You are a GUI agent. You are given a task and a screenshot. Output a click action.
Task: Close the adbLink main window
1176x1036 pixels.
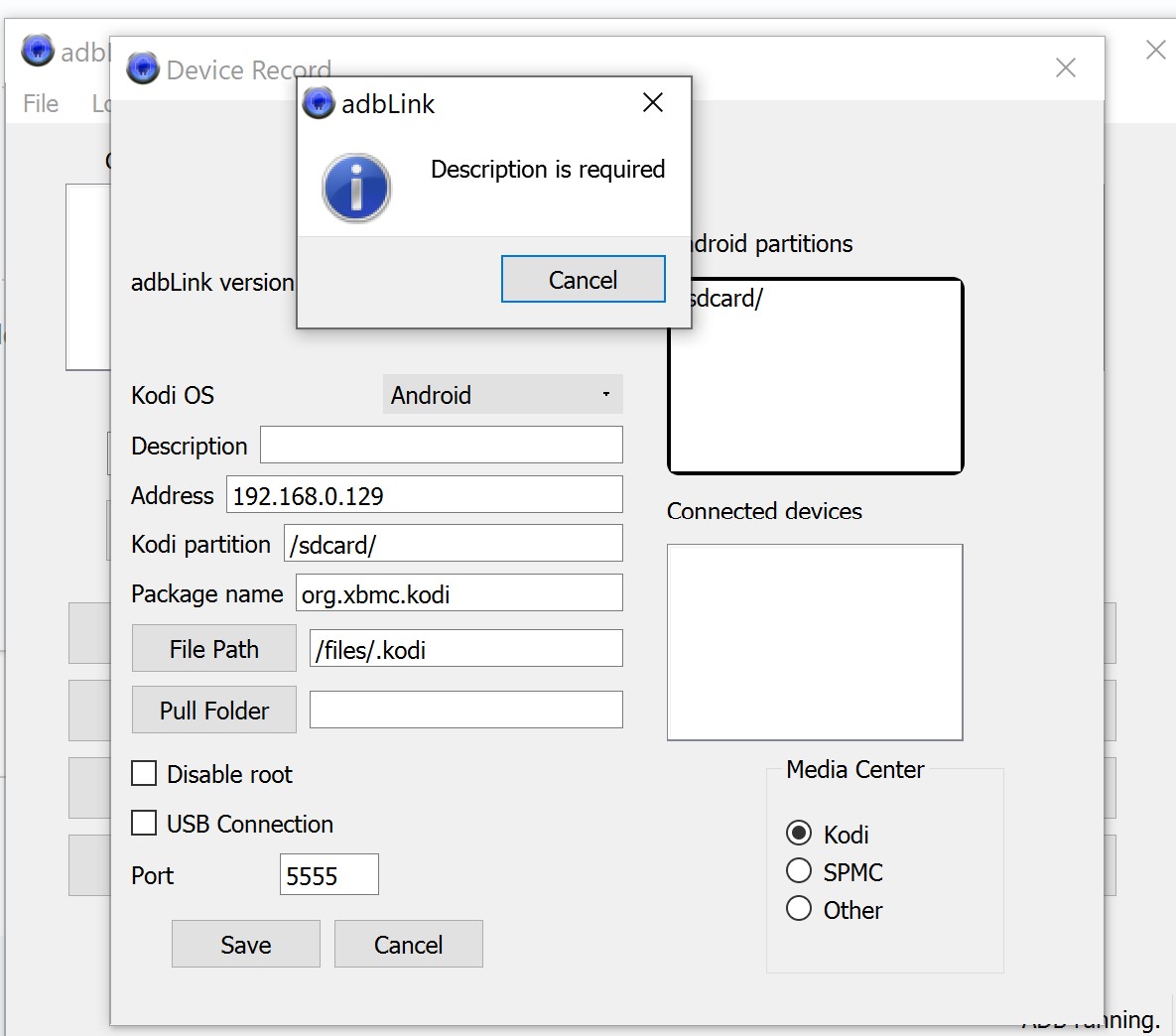[1156, 50]
